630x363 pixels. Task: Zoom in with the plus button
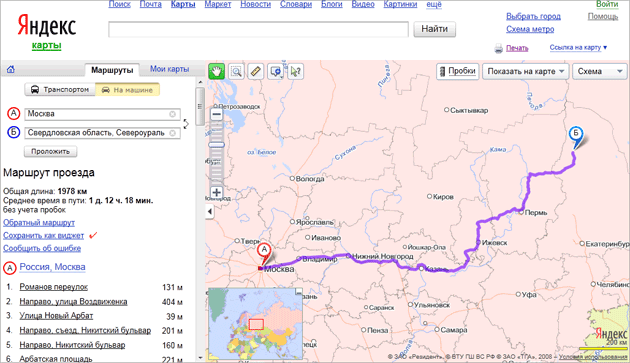coord(216,192)
